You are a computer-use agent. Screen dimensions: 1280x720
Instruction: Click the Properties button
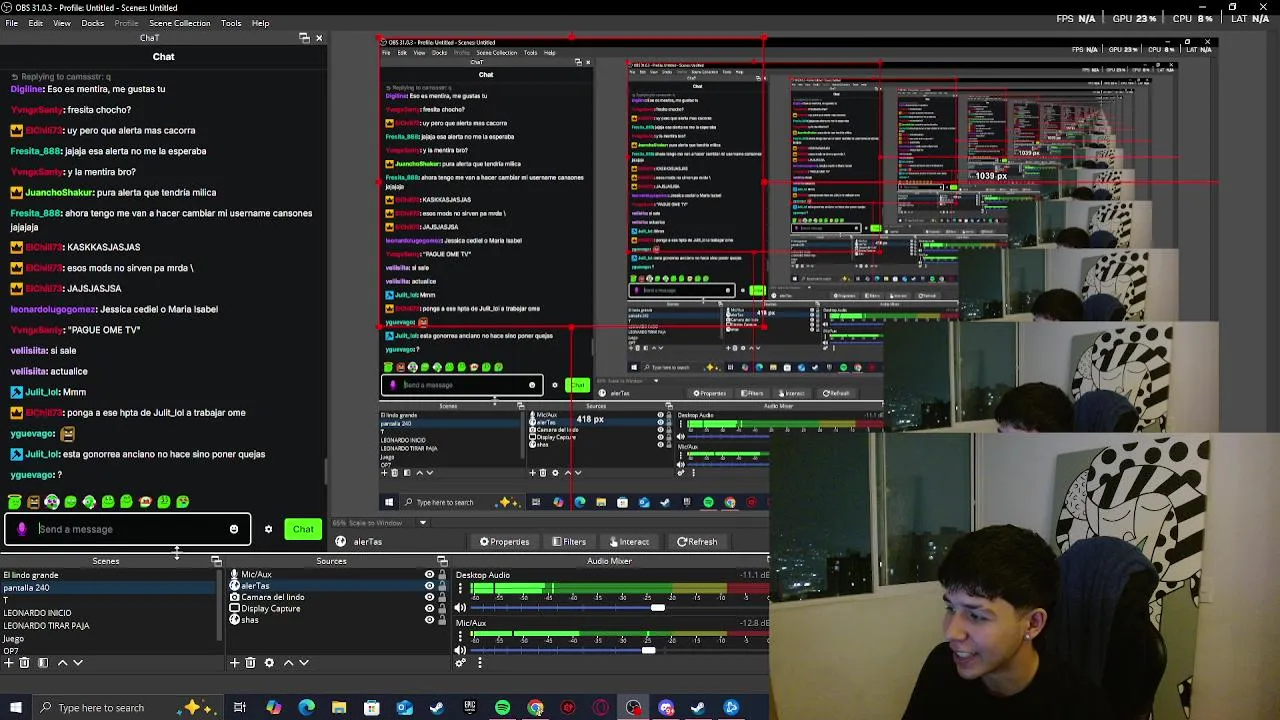504,542
